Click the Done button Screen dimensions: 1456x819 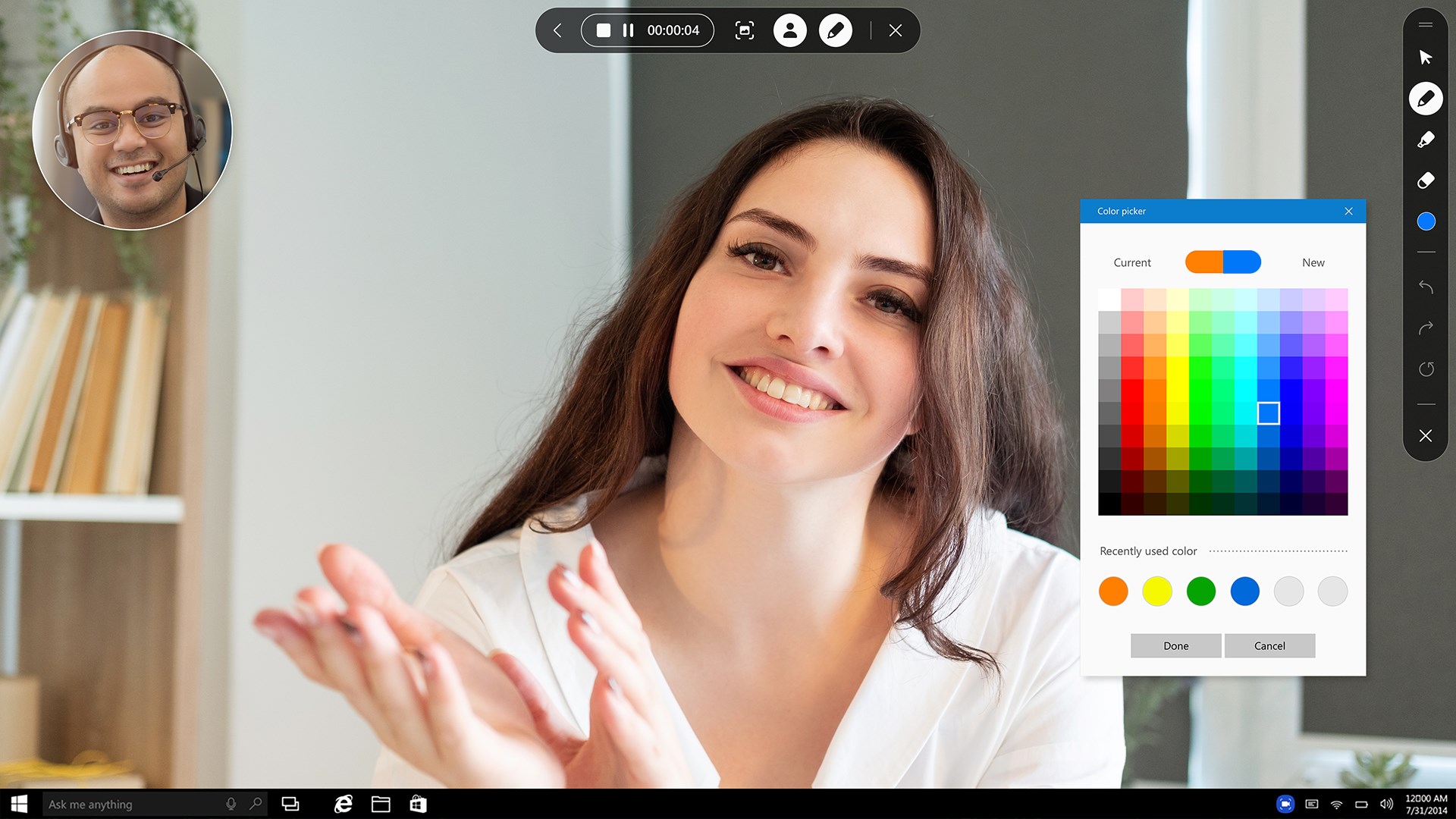[x=1175, y=646]
